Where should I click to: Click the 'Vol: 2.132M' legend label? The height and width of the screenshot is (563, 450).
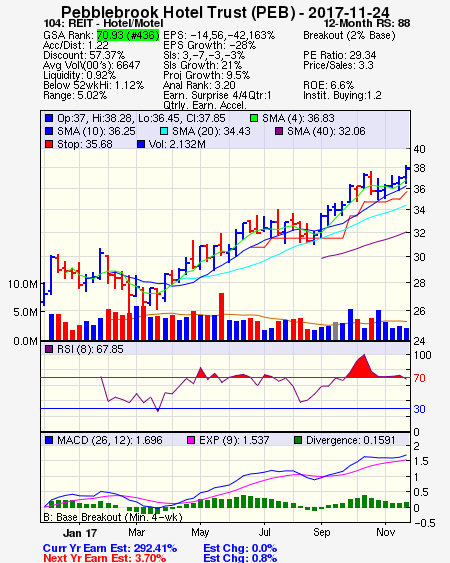click(177, 144)
